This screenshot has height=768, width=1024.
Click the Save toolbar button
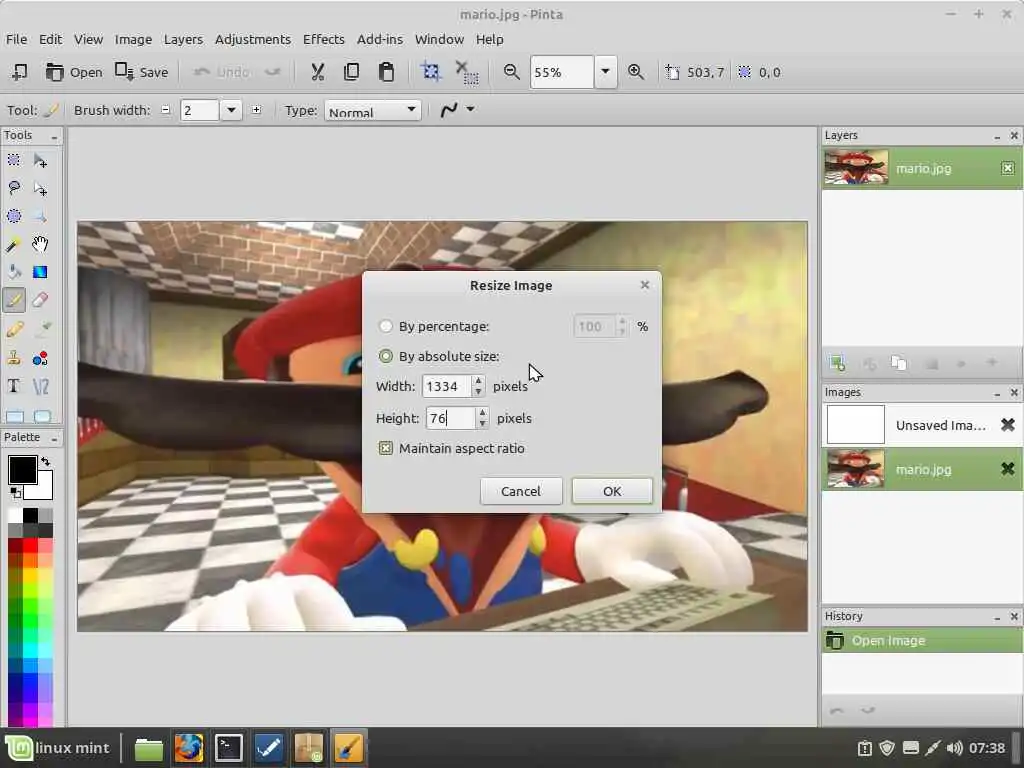[x=142, y=72]
